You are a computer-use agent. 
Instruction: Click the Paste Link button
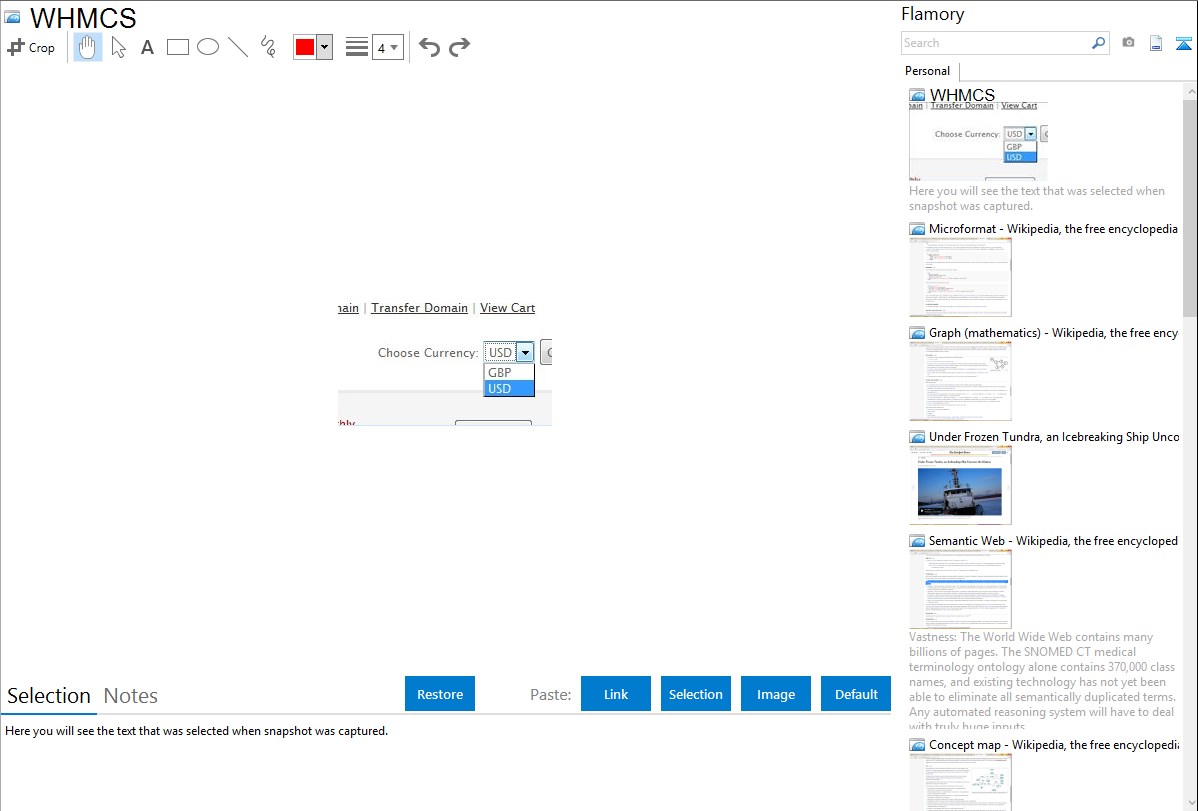[616, 693]
